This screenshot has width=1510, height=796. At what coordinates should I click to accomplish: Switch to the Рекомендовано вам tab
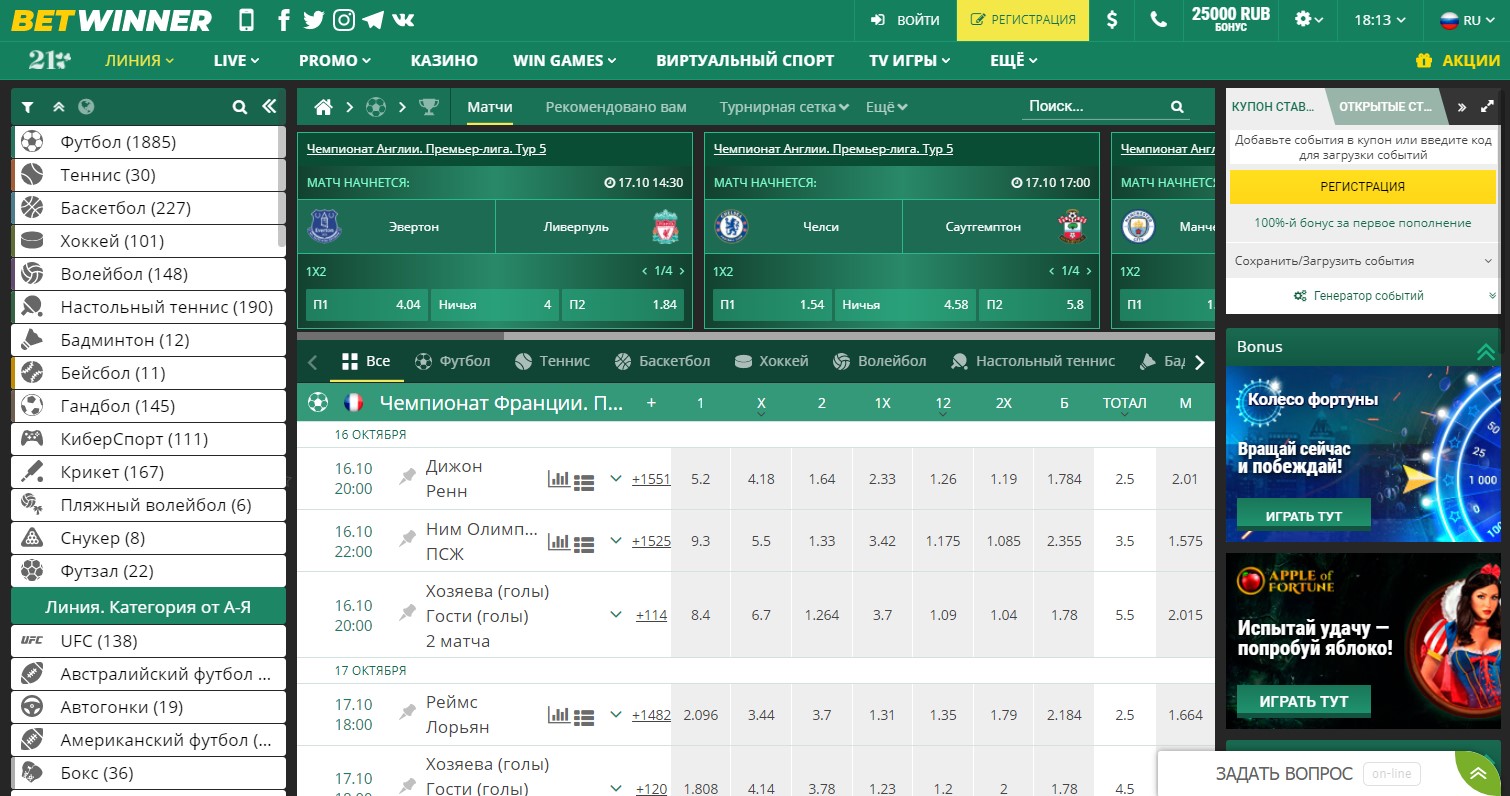coord(616,107)
